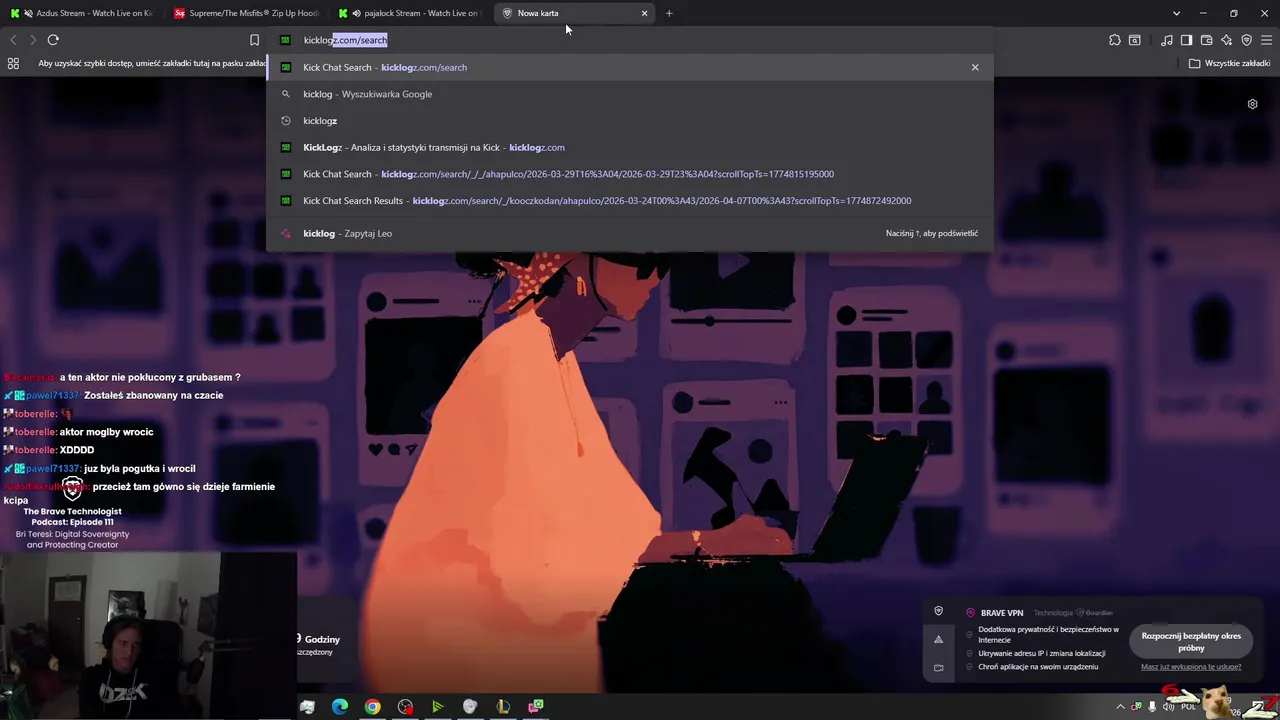Select the triangle rewards icon in widget strip
This screenshot has height=720, width=1280.
[x=938, y=639]
